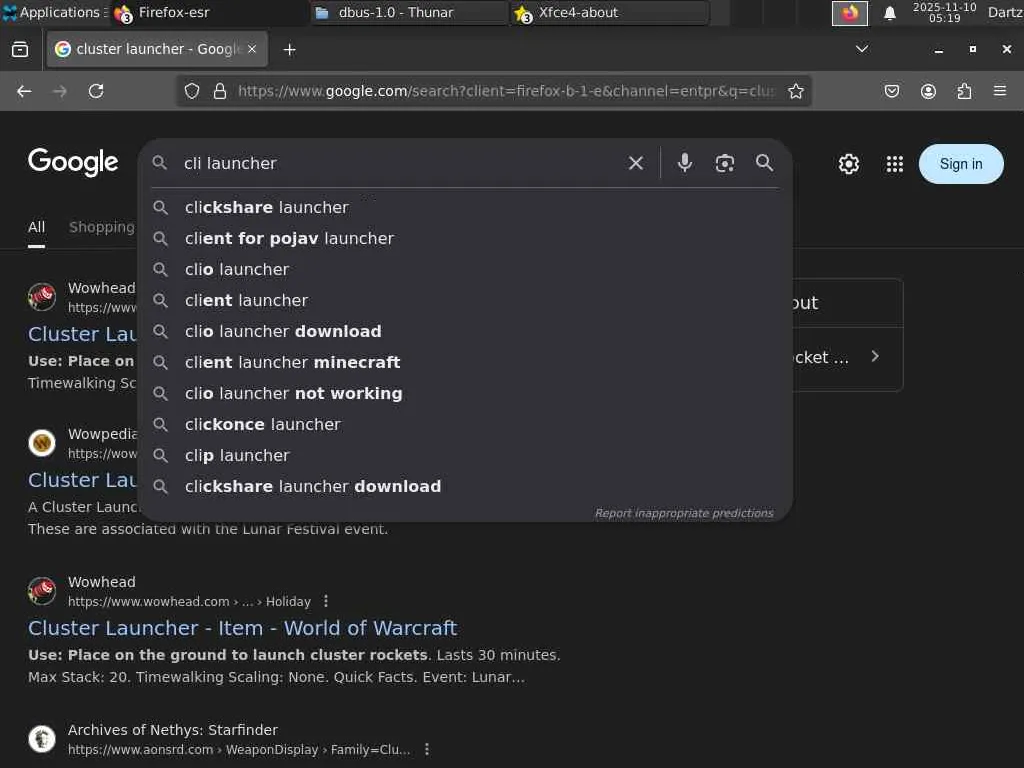
Task: Switch to the All results tab
Action: click(x=37, y=227)
